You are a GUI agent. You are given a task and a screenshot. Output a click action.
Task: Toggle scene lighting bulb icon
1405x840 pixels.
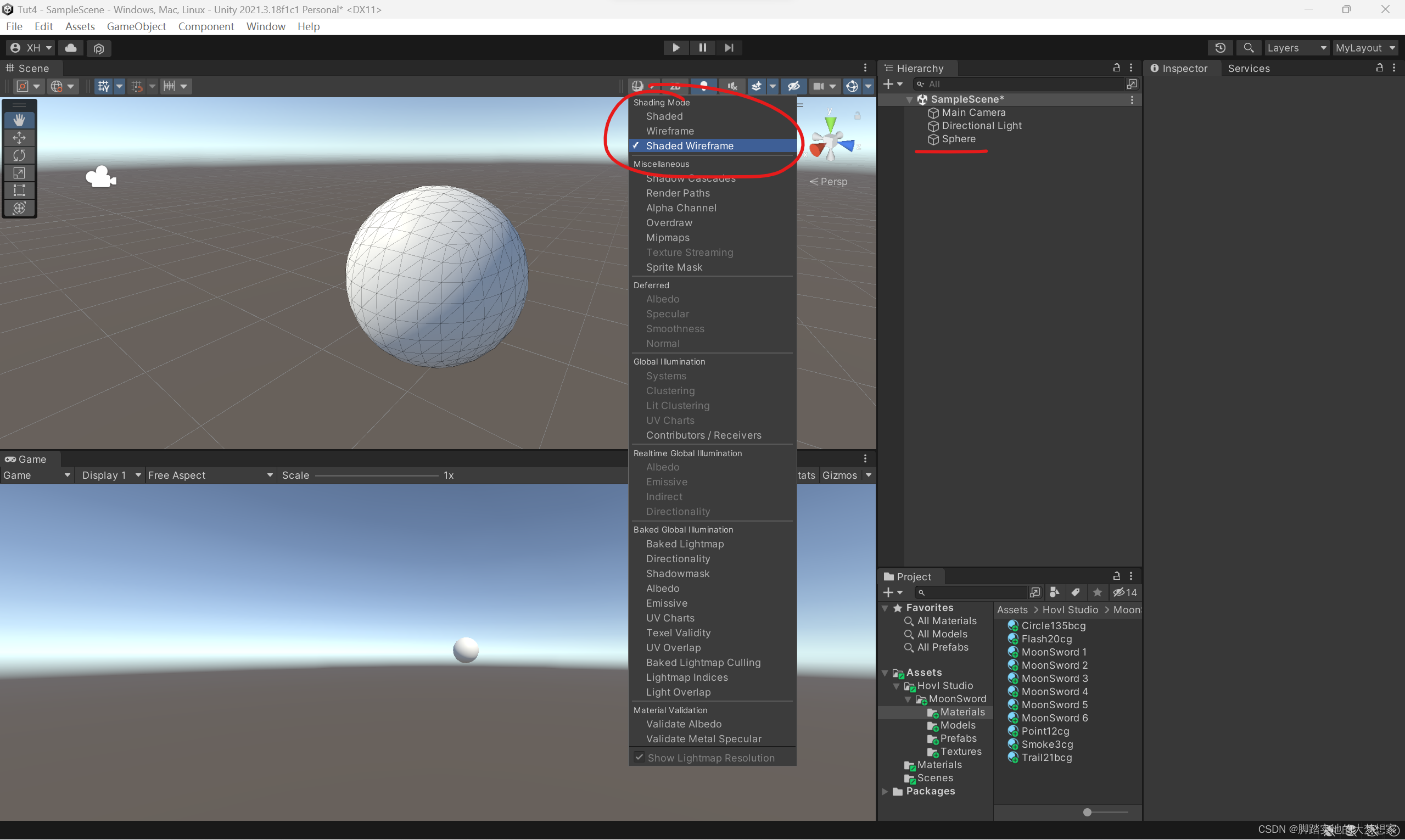[704, 86]
